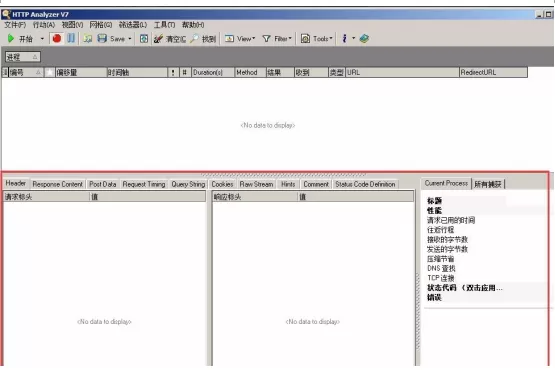Click the # column header
Screen dimensions: 555x370
pos(185,73)
